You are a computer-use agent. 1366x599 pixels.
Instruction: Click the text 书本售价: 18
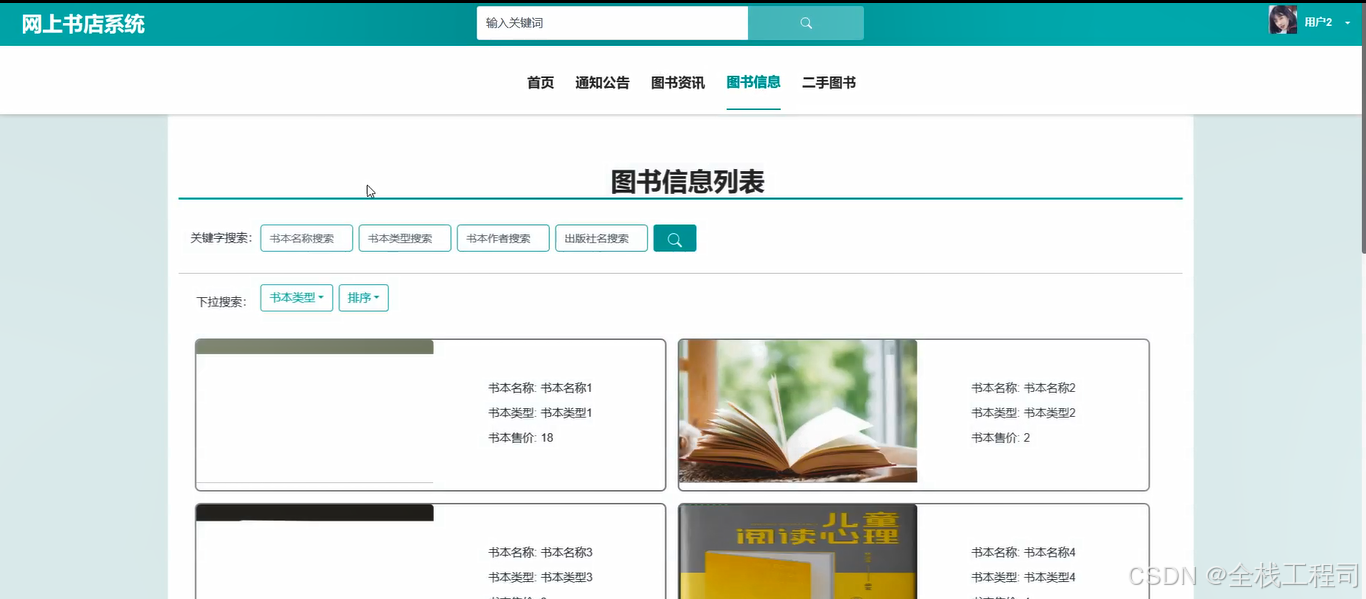(521, 438)
